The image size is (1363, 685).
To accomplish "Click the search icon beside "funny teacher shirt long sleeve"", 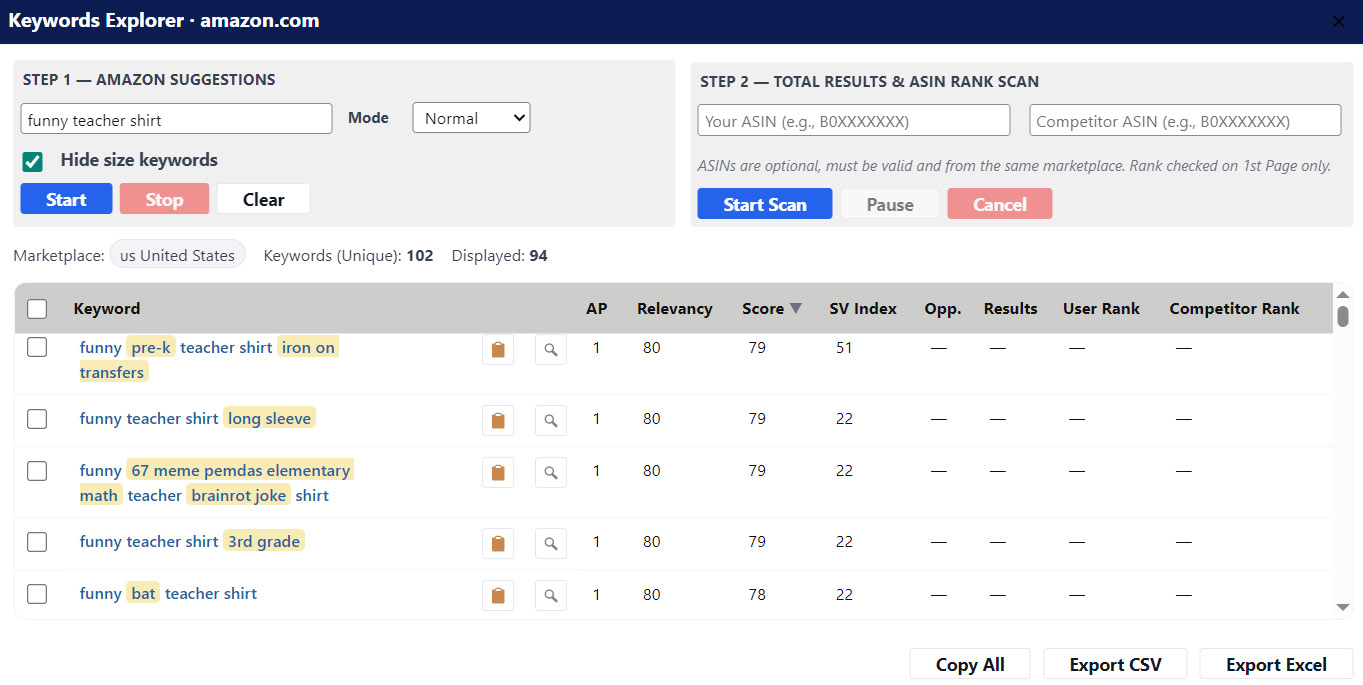I will [550, 420].
